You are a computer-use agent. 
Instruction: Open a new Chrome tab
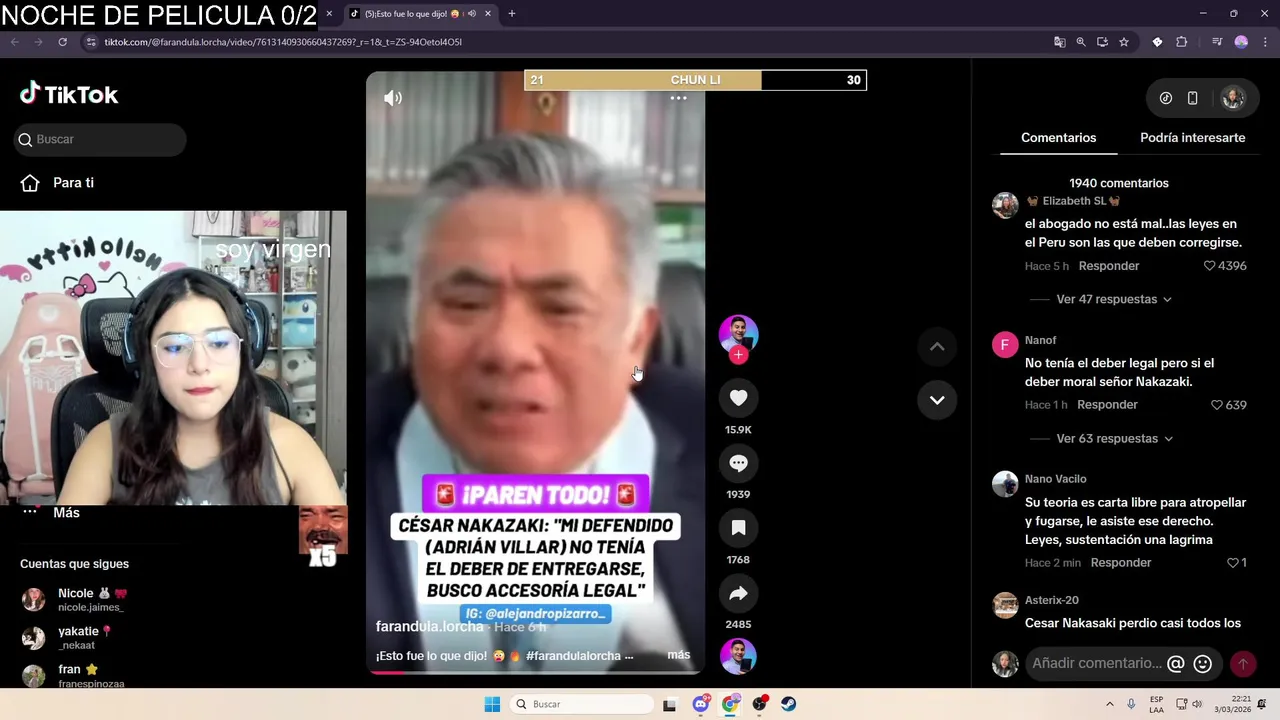pos(511,14)
